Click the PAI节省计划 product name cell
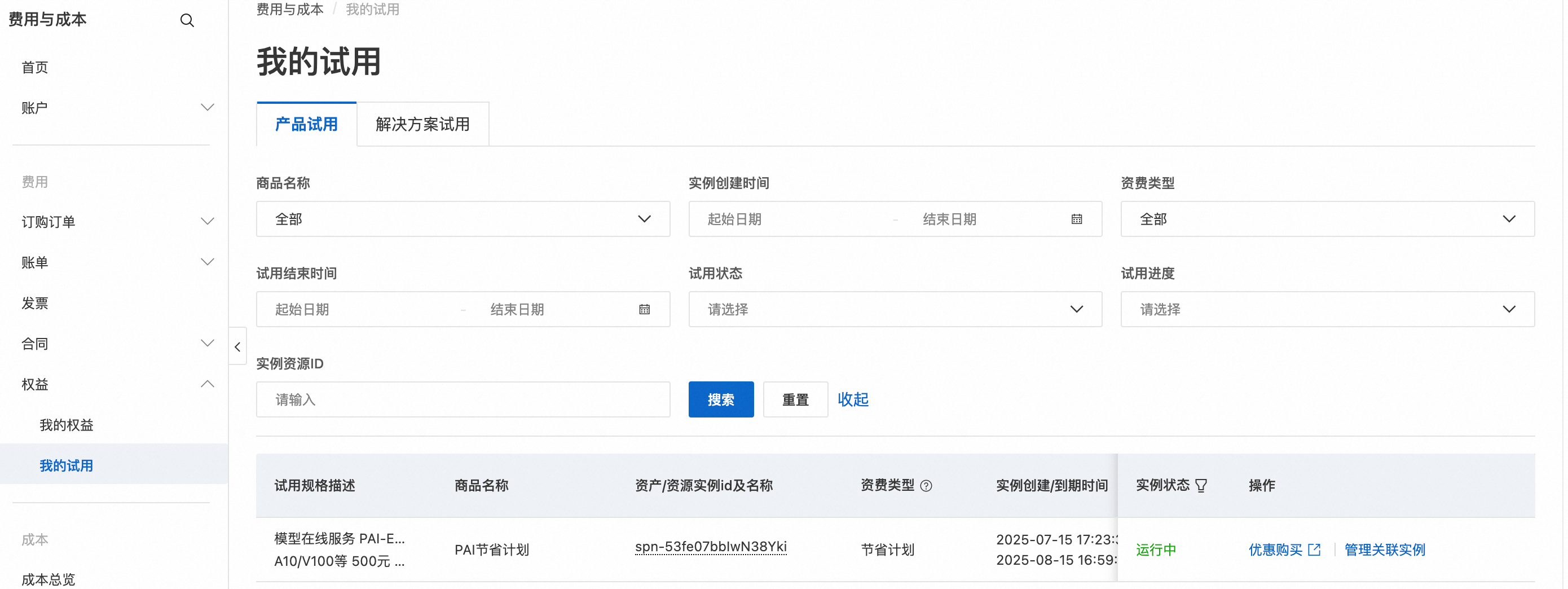The image size is (1568, 589). pos(492,550)
